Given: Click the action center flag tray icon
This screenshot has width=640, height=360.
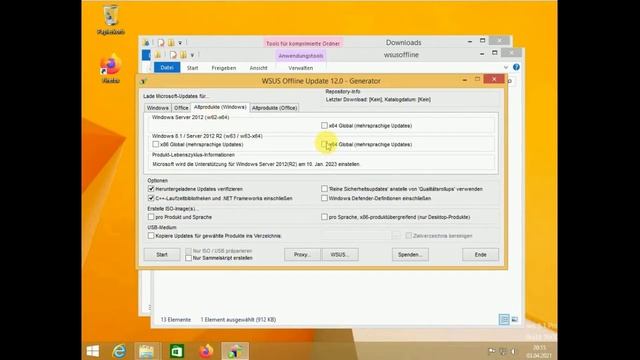Looking at the screenshot, I should pos(492,351).
